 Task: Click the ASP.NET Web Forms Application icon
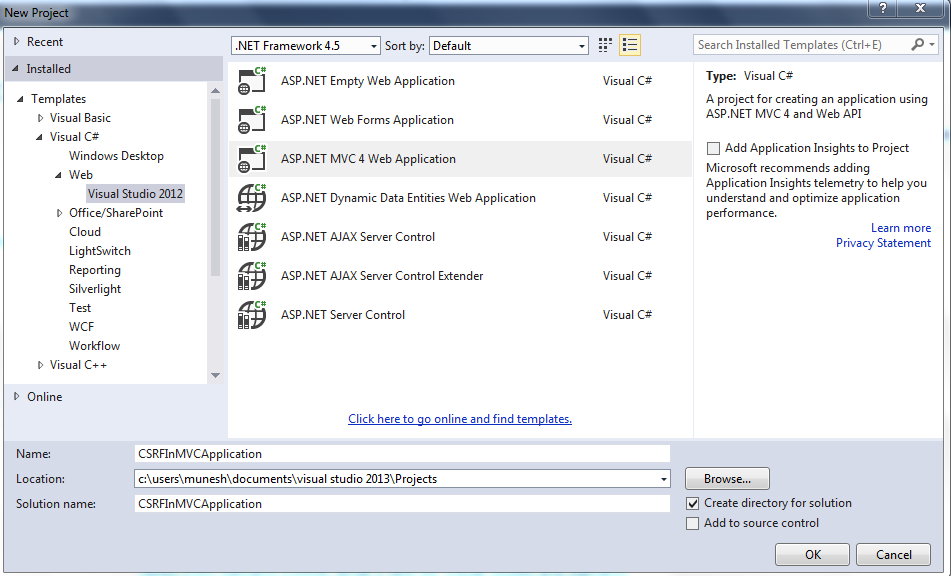coord(251,120)
